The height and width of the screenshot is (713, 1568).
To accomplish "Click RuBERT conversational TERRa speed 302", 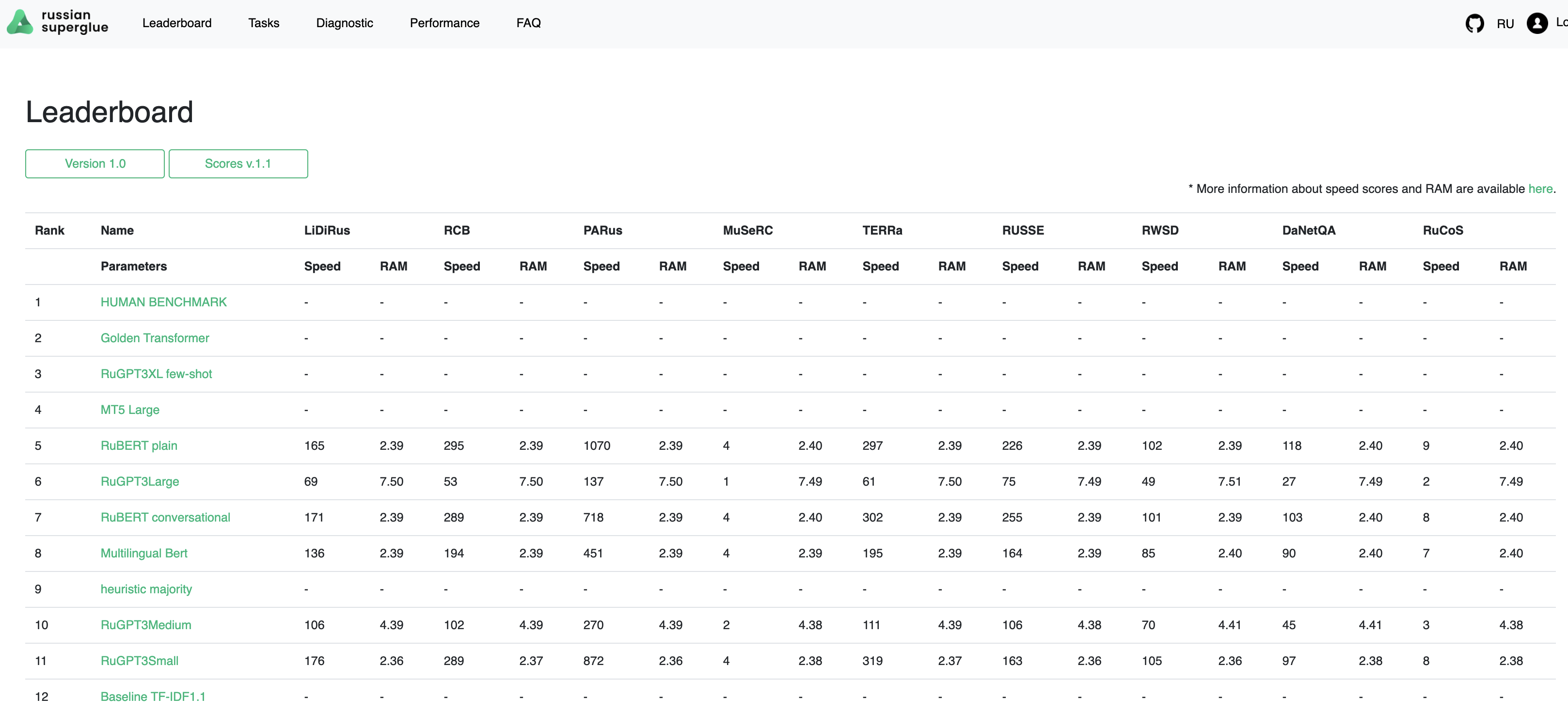I will 872,518.
